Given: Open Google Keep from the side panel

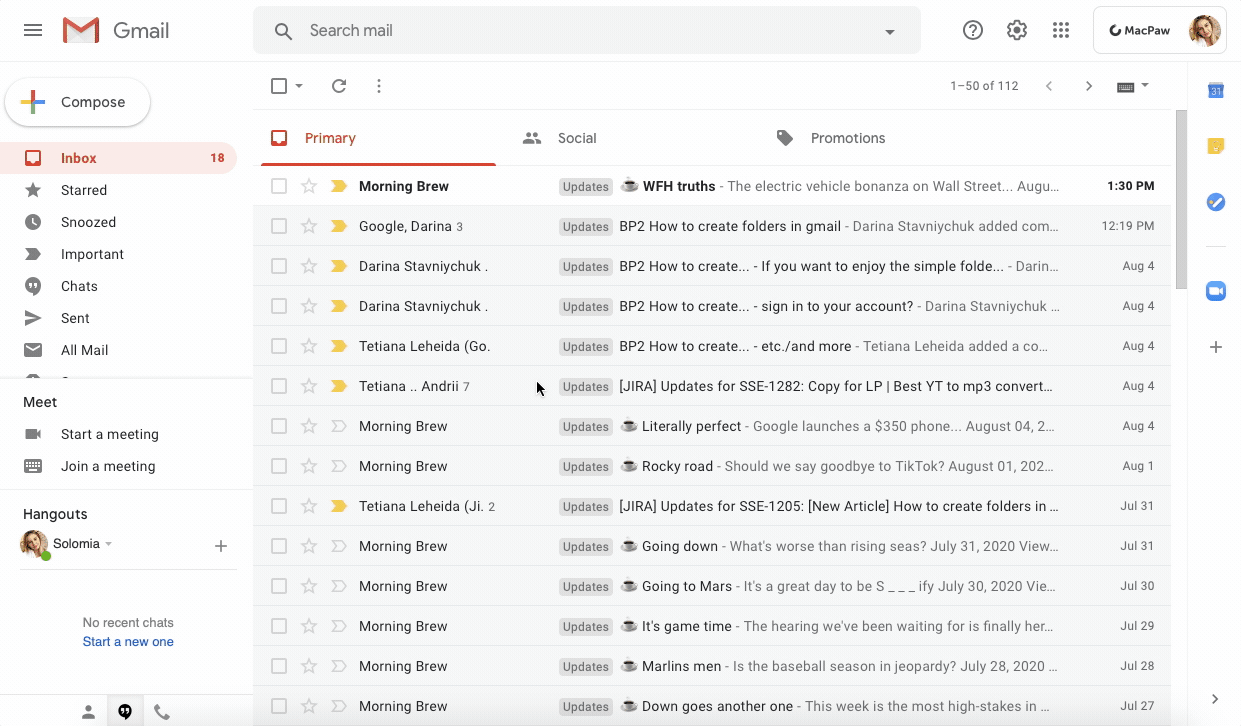Looking at the screenshot, I should click(1215, 145).
